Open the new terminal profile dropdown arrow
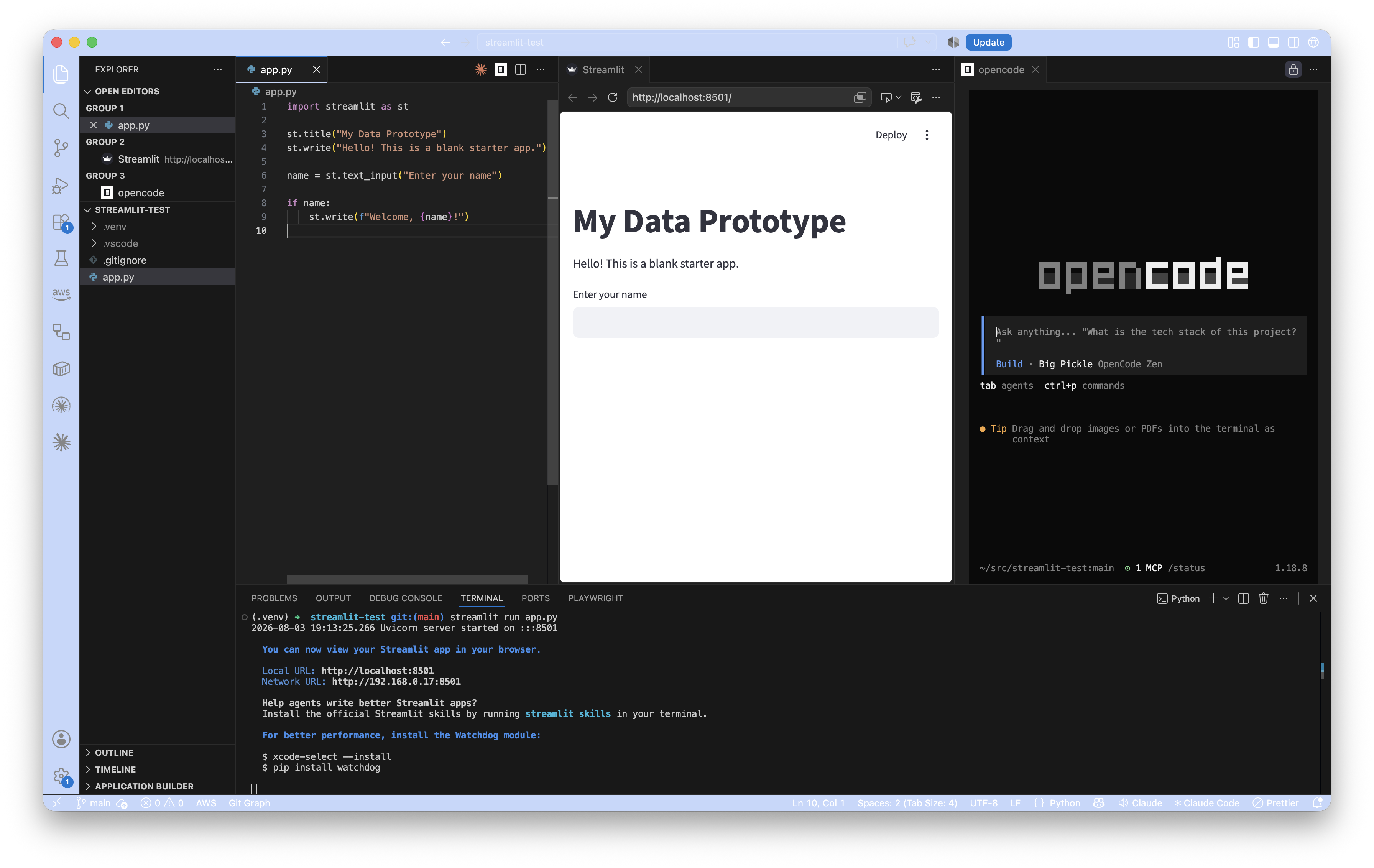Image resolution: width=1374 pixels, height=868 pixels. (x=1226, y=598)
